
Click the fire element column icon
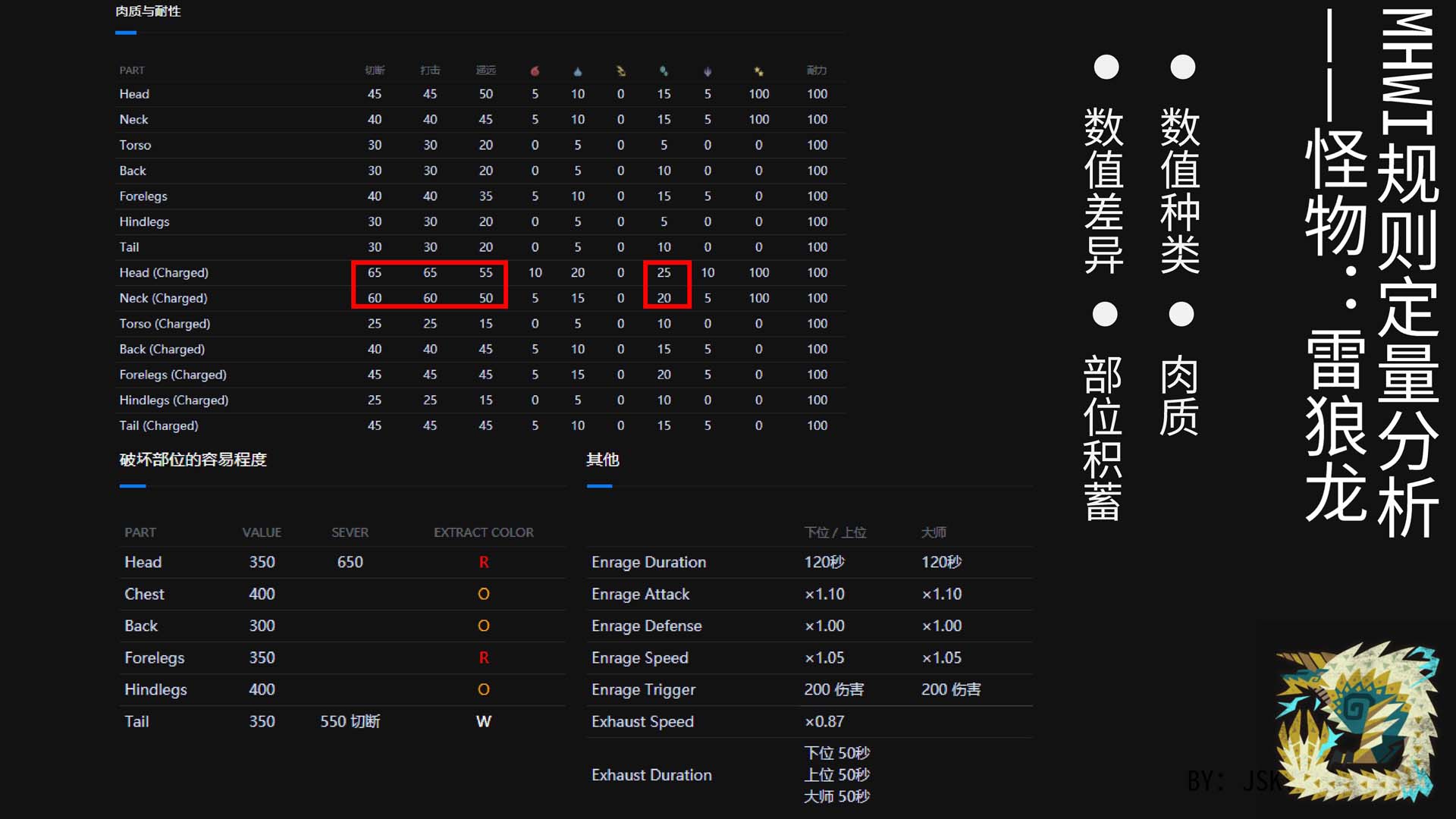(535, 71)
